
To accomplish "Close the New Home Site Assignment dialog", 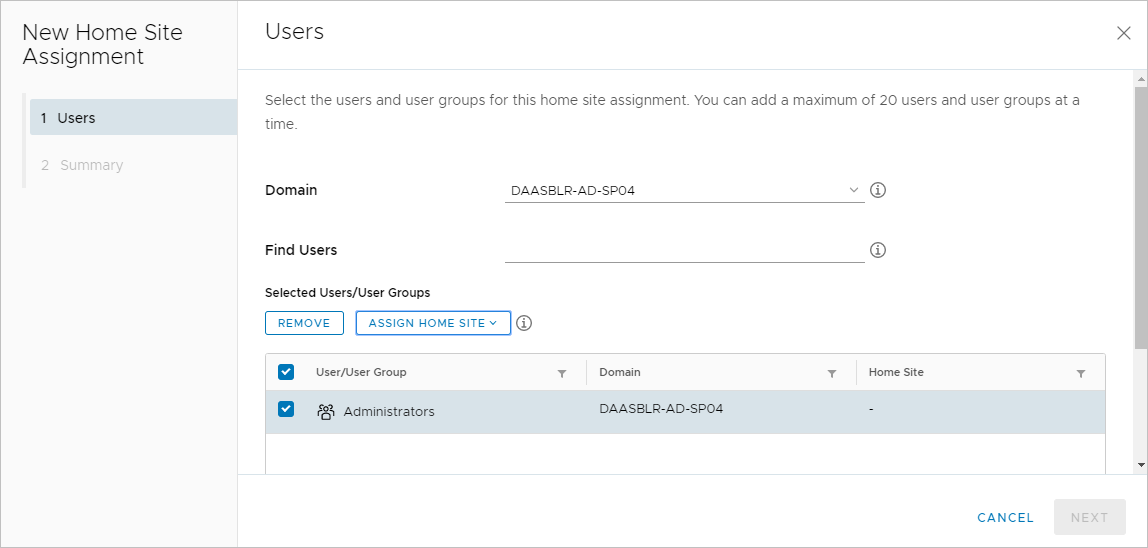I will [1123, 33].
